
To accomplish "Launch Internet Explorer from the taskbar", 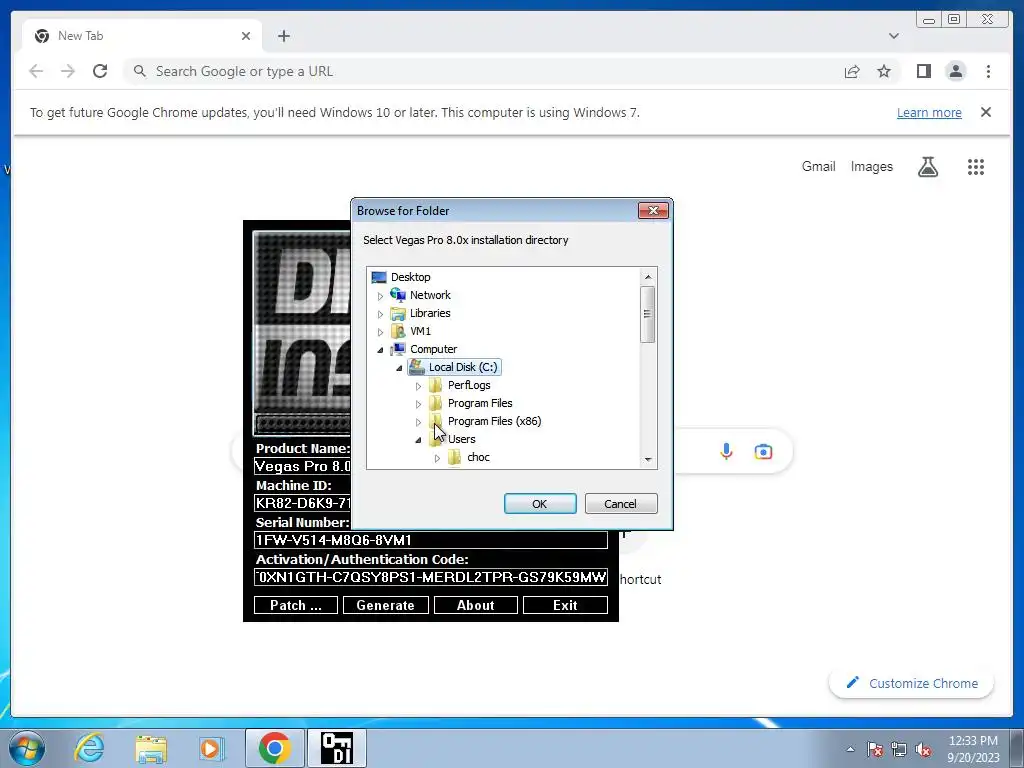I will point(89,748).
